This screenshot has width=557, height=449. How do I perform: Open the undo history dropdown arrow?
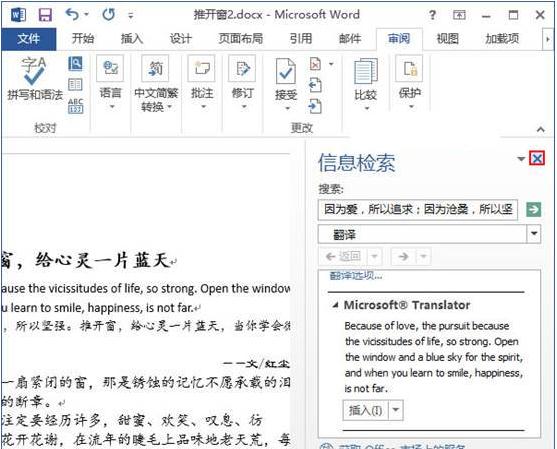(x=87, y=15)
